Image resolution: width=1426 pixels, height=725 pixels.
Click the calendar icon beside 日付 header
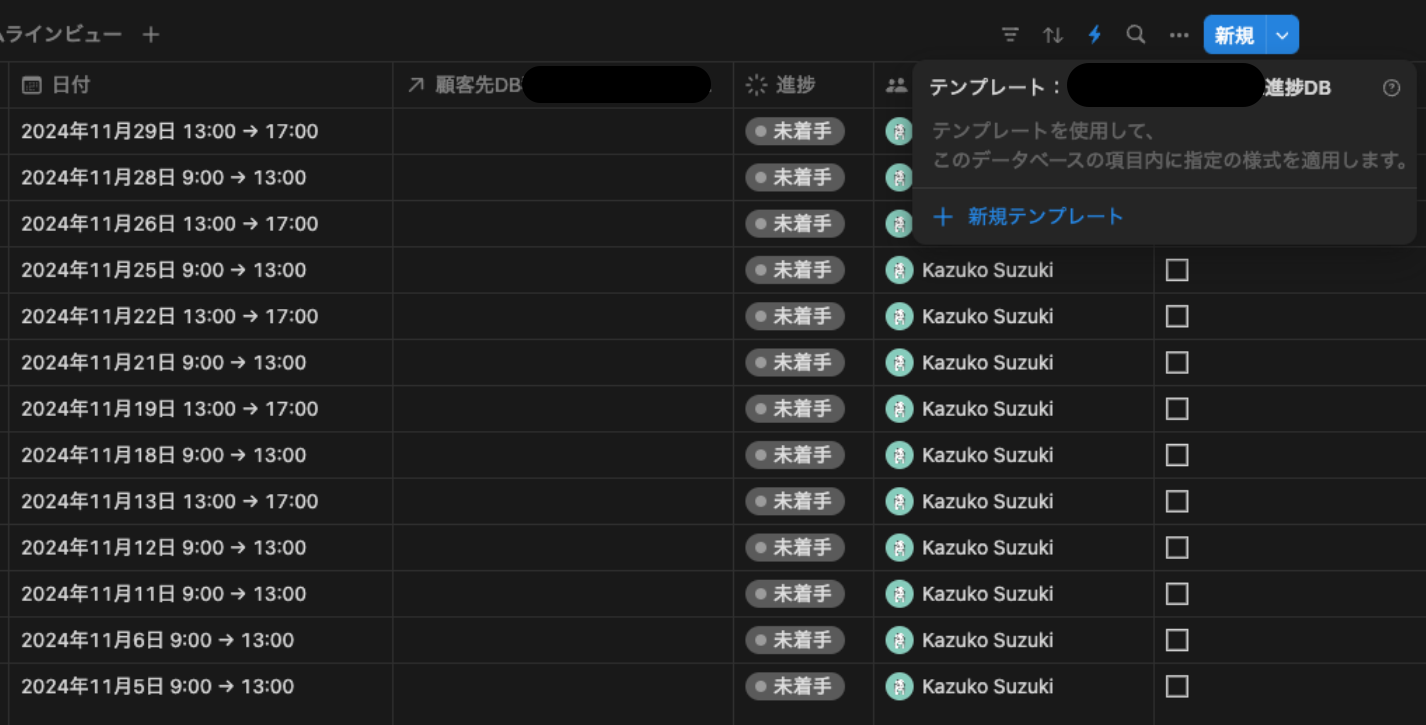[31, 85]
